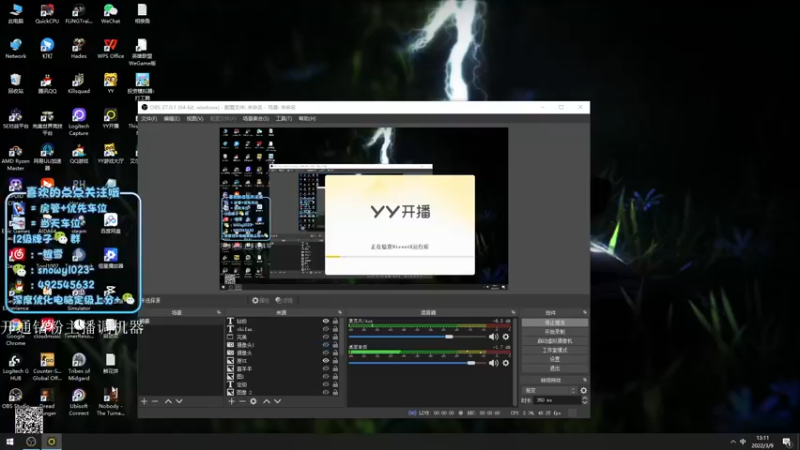Screen dimensions: 800x450
Task: Enable 工作室模式 (Studio Mode) button
Action: [555, 350]
